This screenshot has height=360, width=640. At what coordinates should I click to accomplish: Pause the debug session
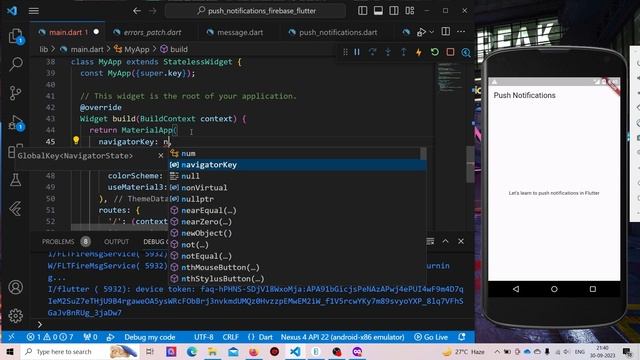[357, 52]
